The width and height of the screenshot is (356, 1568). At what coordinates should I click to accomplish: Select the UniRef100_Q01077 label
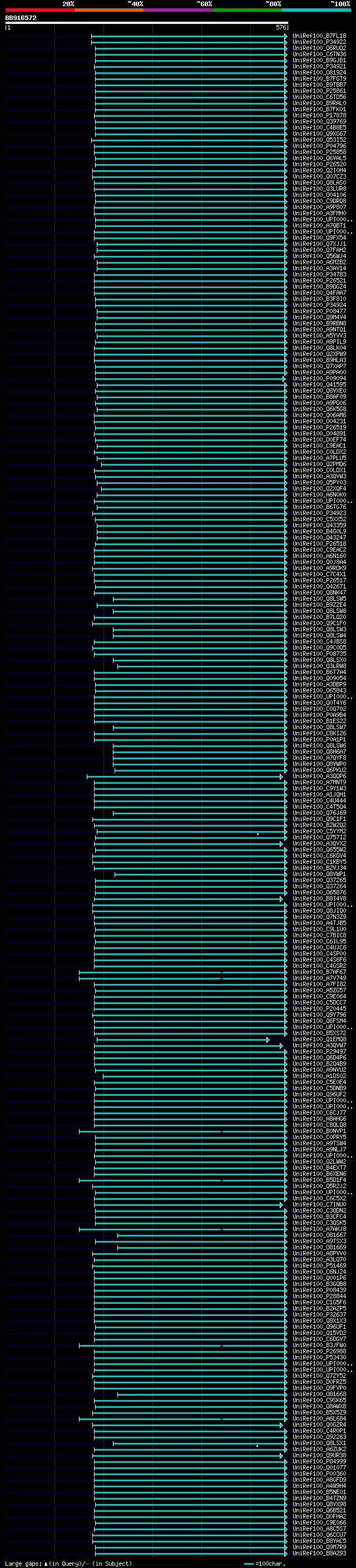tap(319, 1467)
